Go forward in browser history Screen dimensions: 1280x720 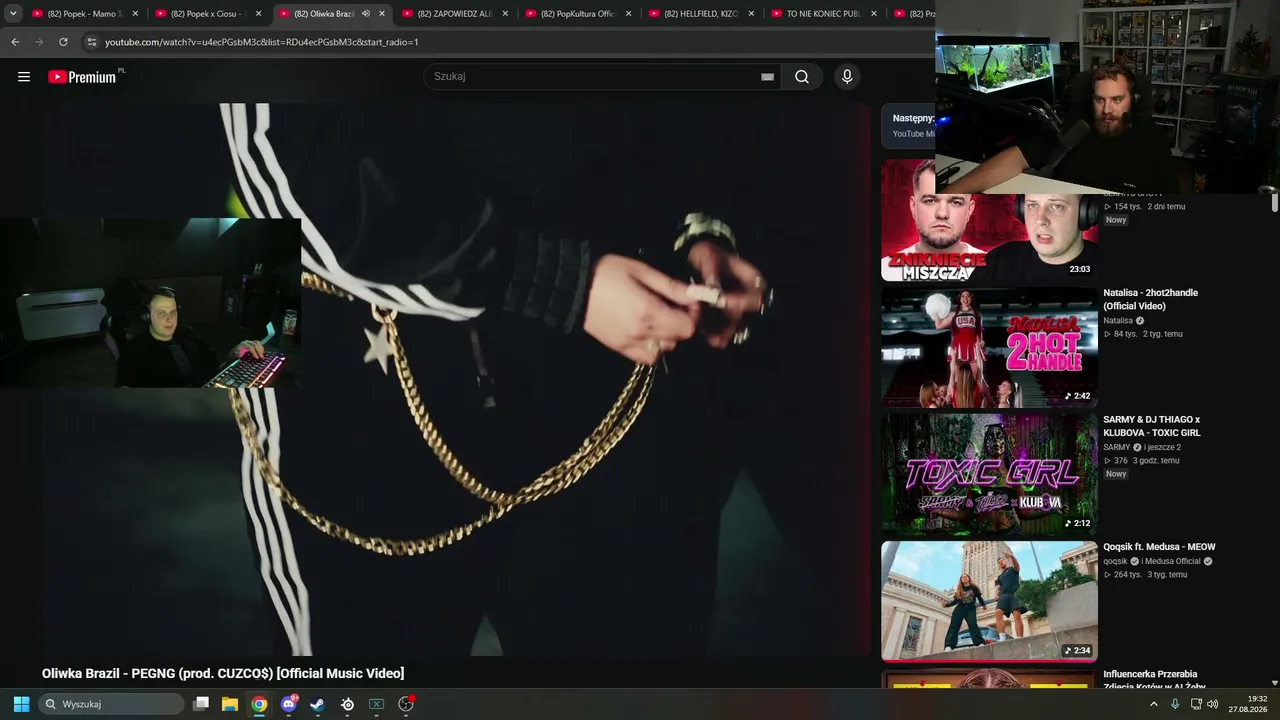[x=39, y=42]
